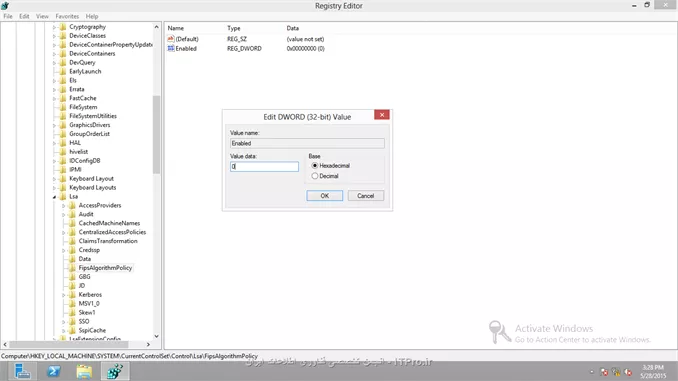Viewport: 678px width, 381px height.
Task: Open File Explorer in the taskbar
Action: coord(84,371)
